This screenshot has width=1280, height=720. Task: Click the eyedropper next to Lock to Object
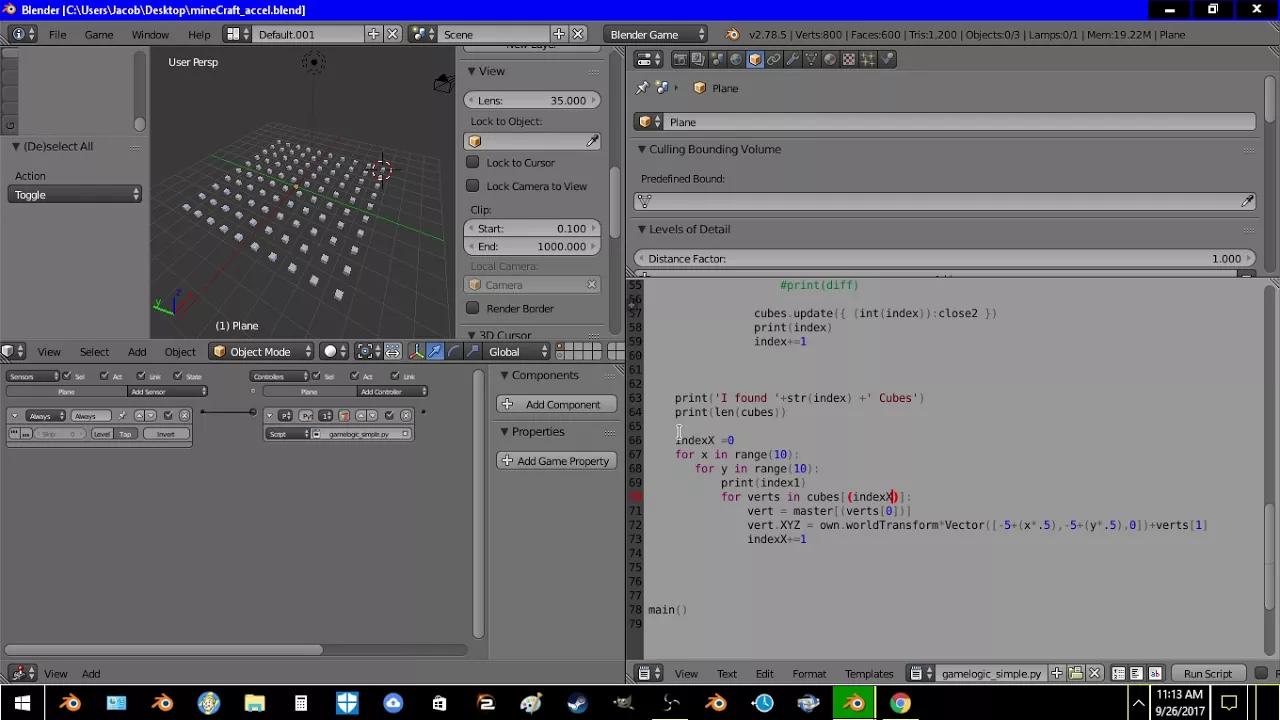592,141
